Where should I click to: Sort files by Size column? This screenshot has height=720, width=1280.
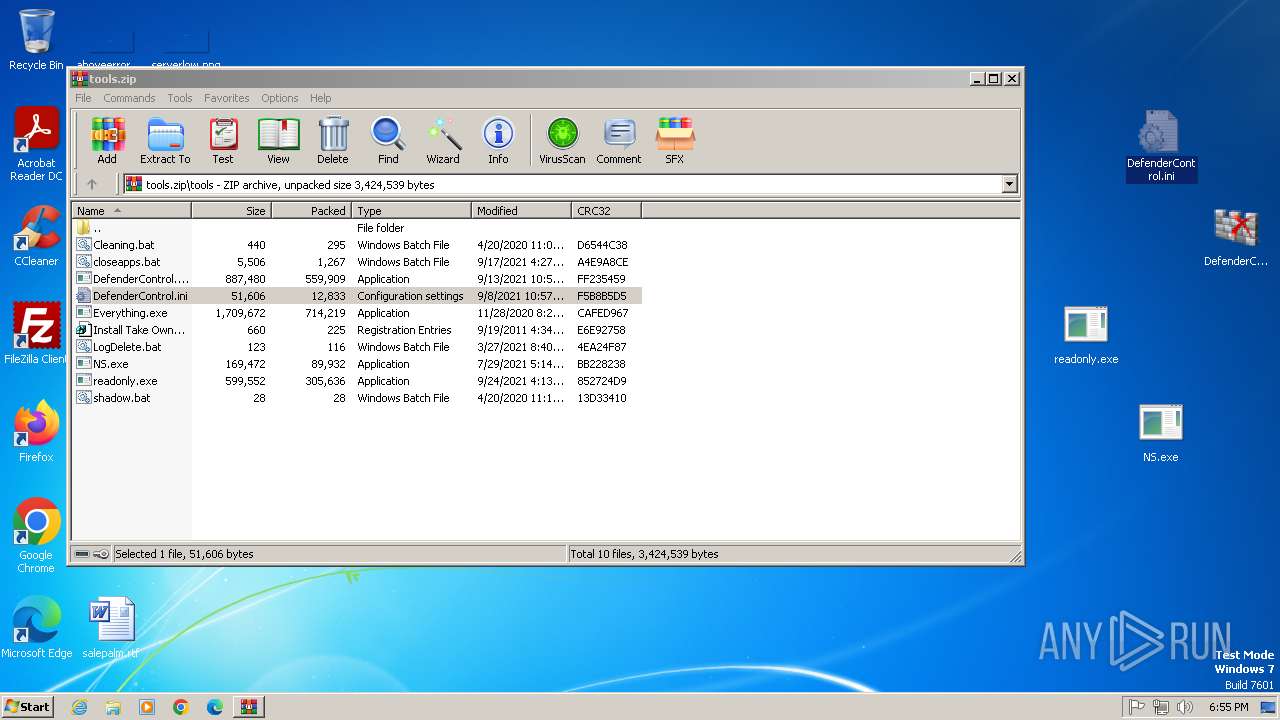point(231,211)
